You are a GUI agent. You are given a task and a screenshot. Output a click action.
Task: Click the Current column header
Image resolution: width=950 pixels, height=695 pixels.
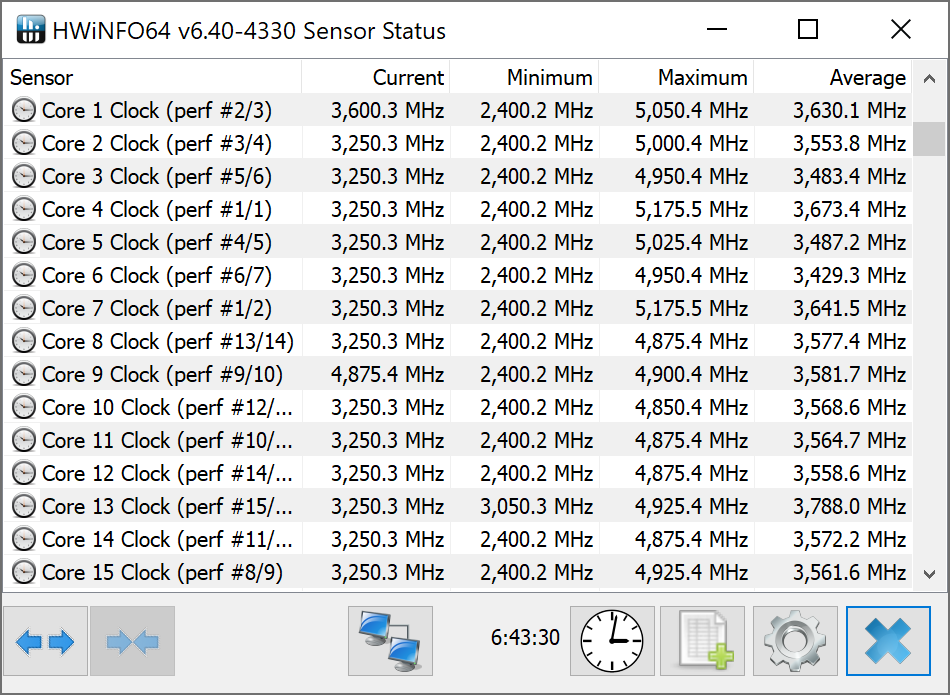click(x=376, y=78)
